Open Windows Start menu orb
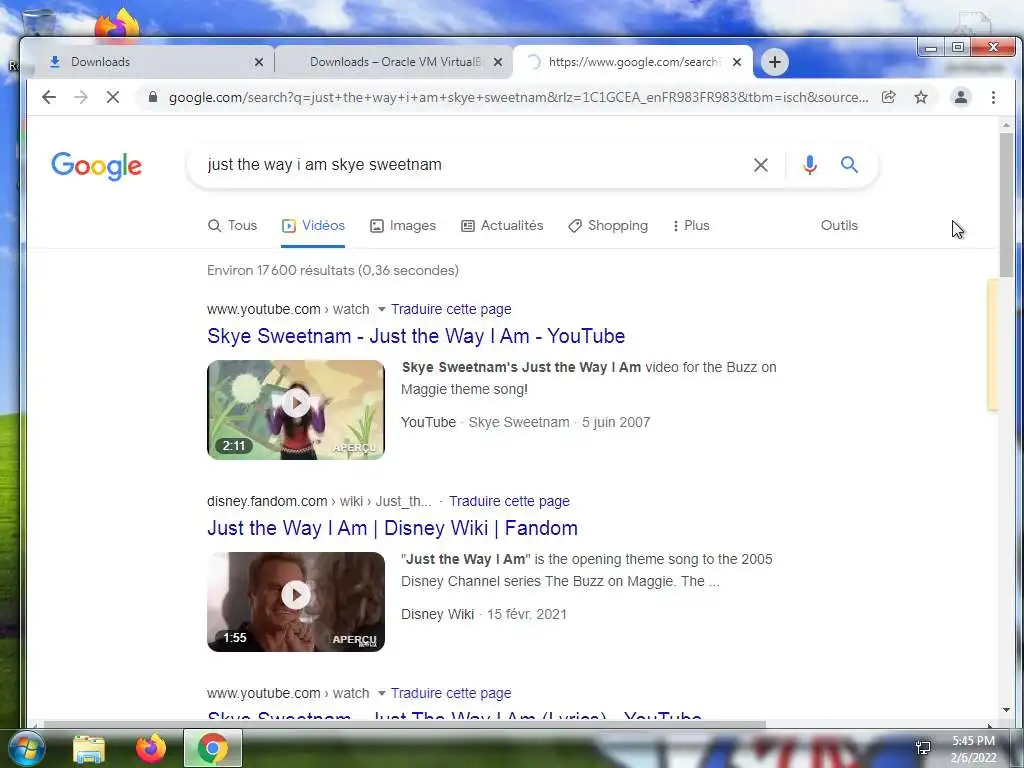 pyautogui.click(x=26, y=748)
